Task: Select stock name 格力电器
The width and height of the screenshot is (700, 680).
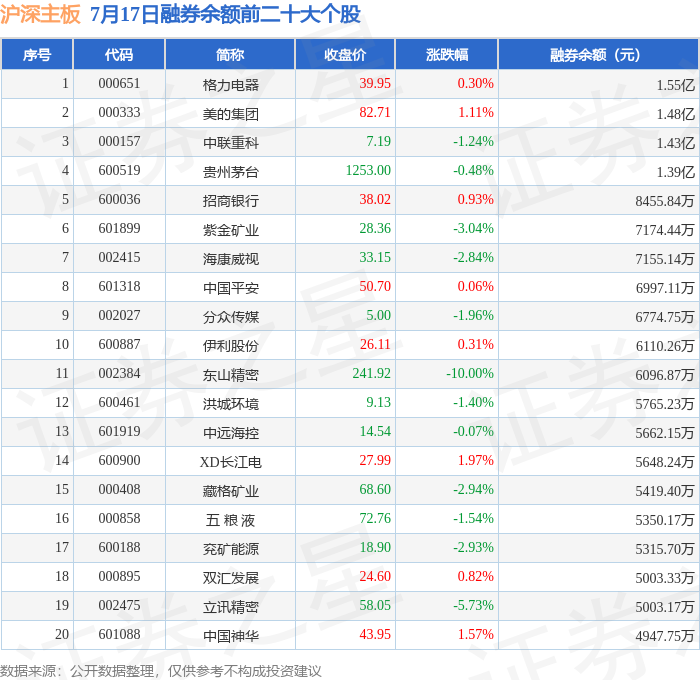Action: pos(231,84)
